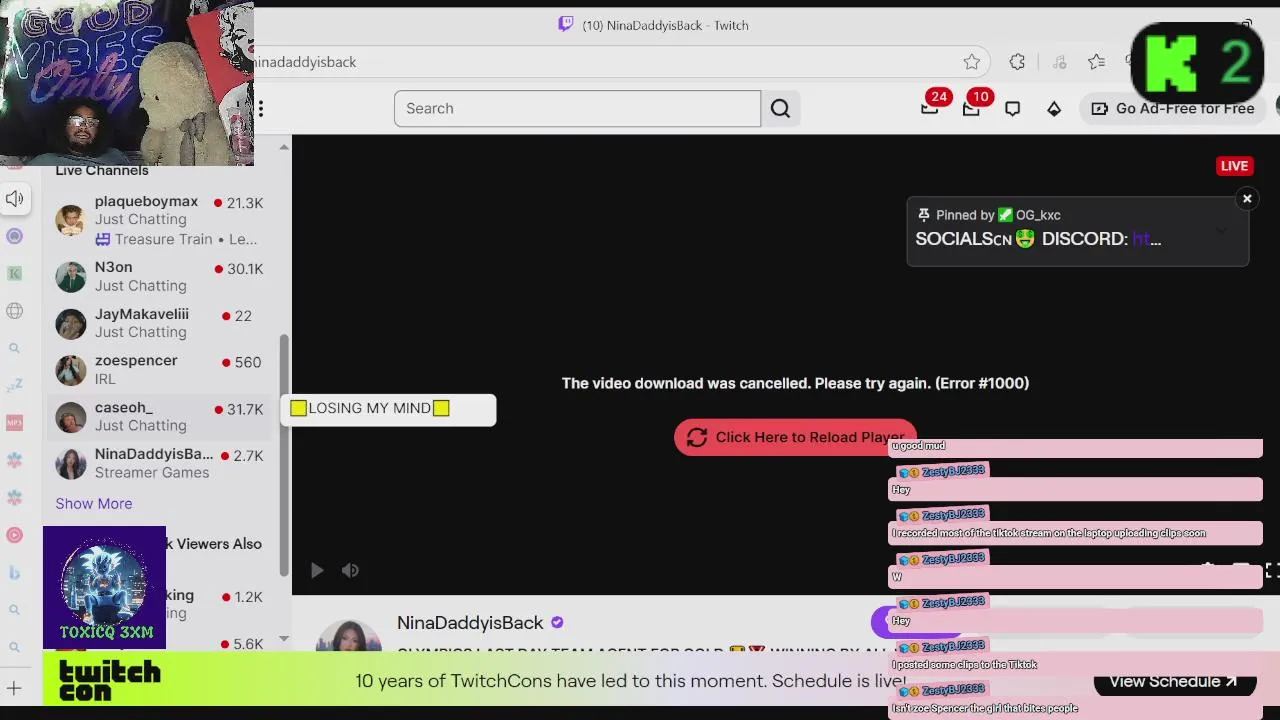Open the red circle sidebar icon
1280x720 pixels.
14,535
